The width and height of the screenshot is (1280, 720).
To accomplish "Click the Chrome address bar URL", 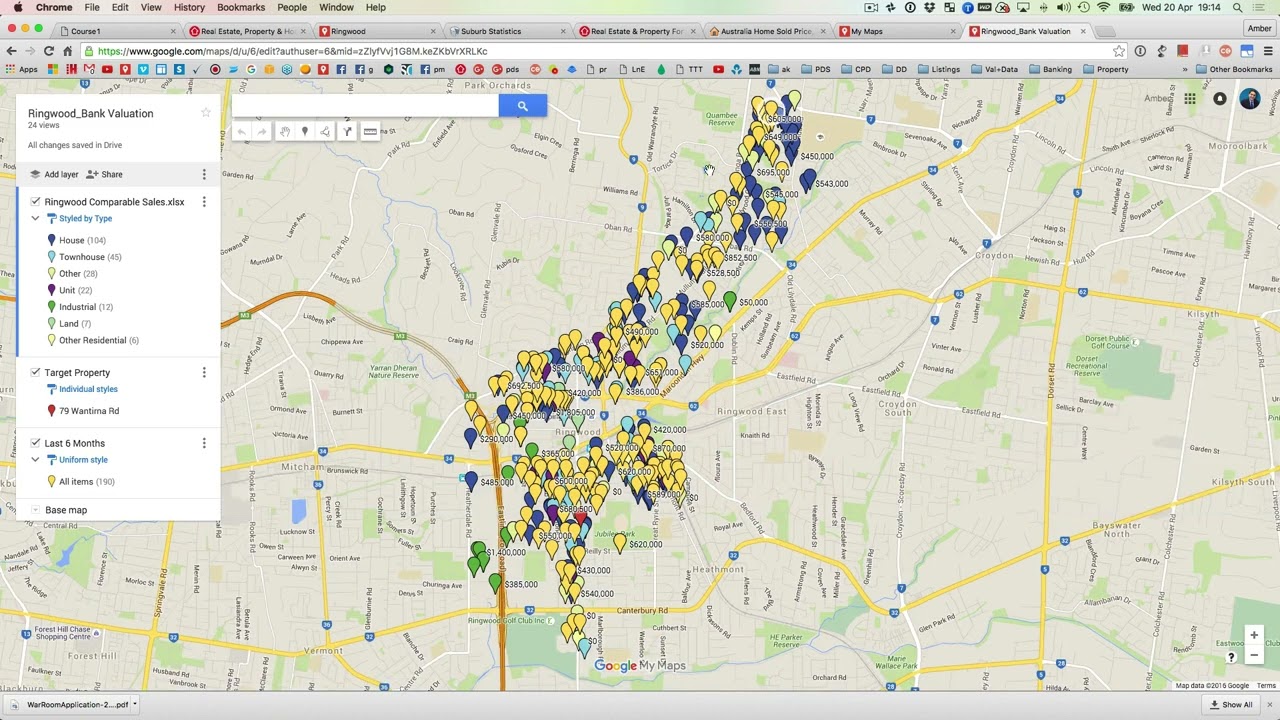I will (293, 51).
